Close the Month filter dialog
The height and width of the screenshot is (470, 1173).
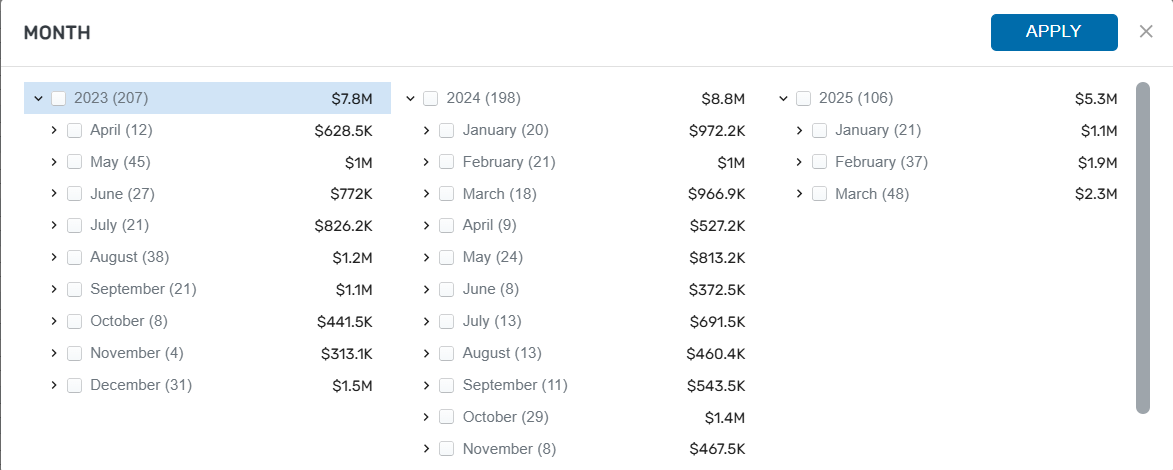[1146, 32]
